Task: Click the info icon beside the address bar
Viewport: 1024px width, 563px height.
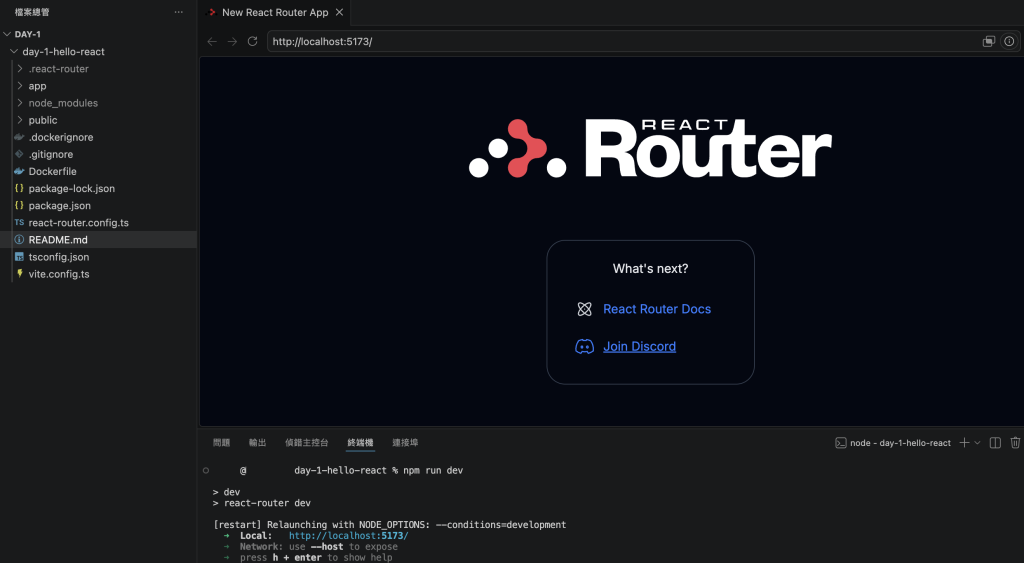Action: [1009, 41]
